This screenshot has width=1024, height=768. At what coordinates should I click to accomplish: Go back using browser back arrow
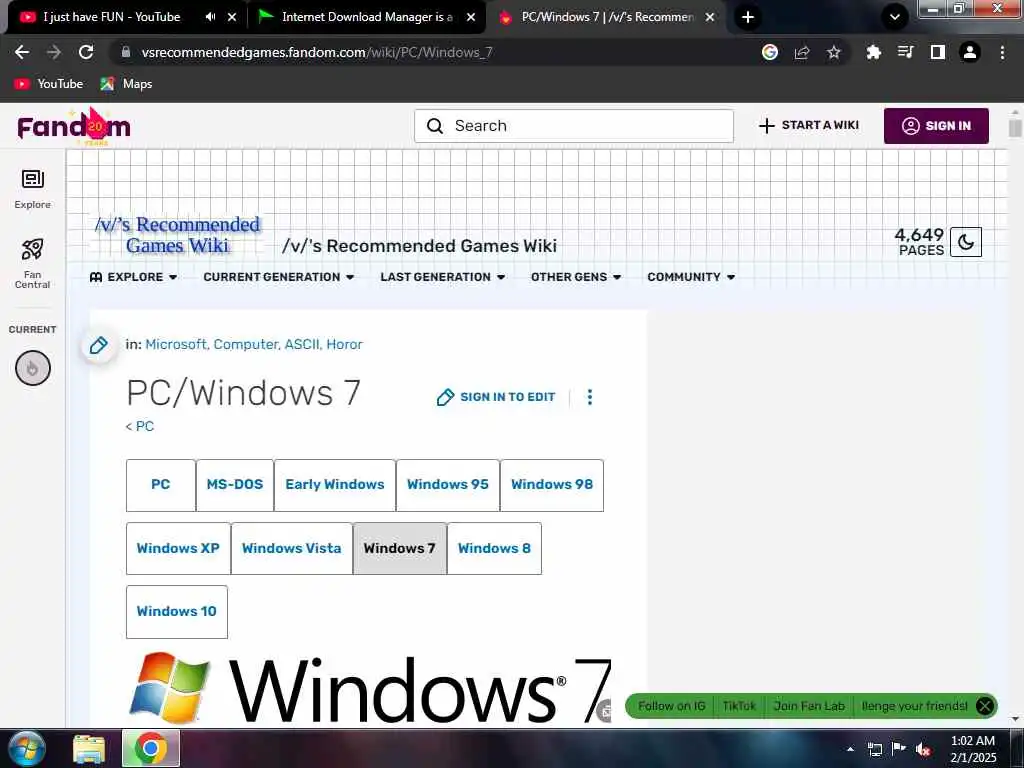22,52
